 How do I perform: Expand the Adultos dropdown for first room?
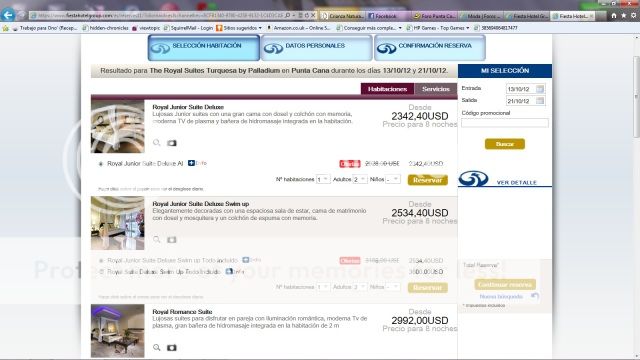pyautogui.click(x=360, y=179)
